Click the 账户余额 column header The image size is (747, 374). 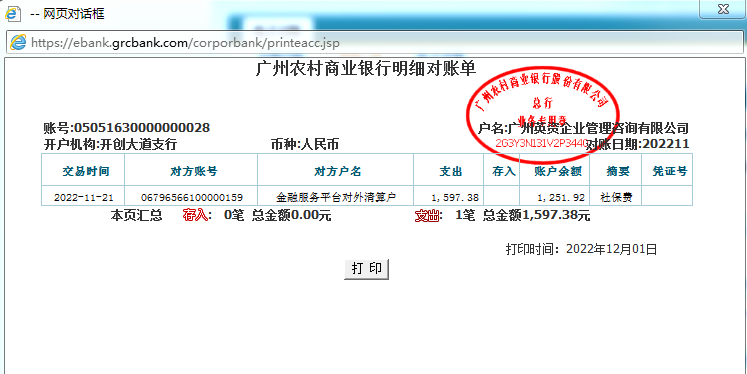[x=555, y=170]
